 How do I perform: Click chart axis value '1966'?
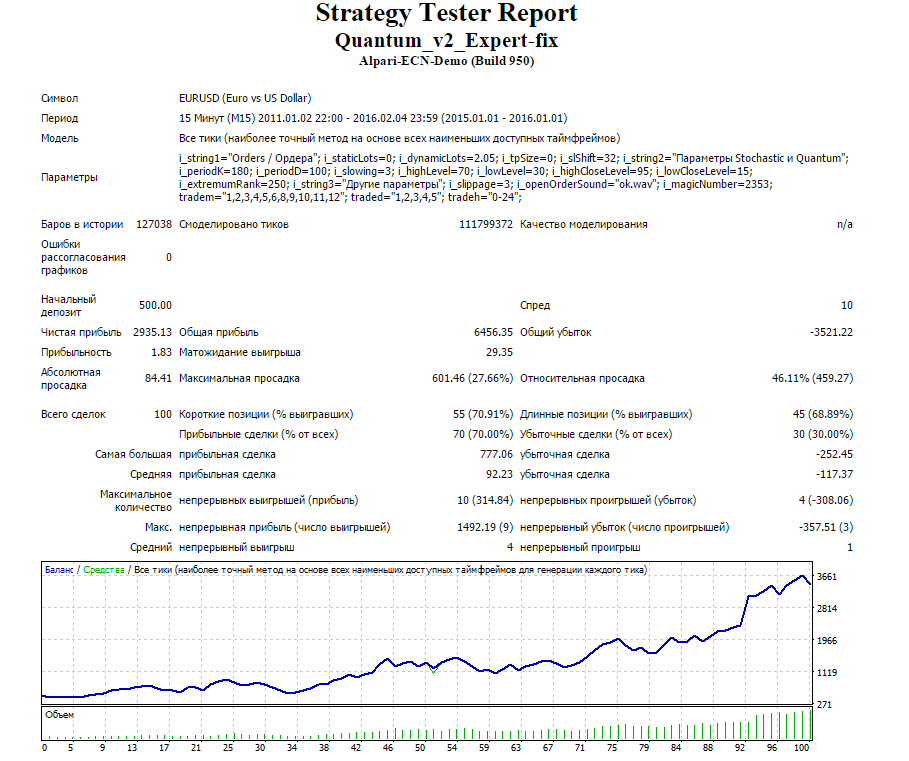point(827,640)
